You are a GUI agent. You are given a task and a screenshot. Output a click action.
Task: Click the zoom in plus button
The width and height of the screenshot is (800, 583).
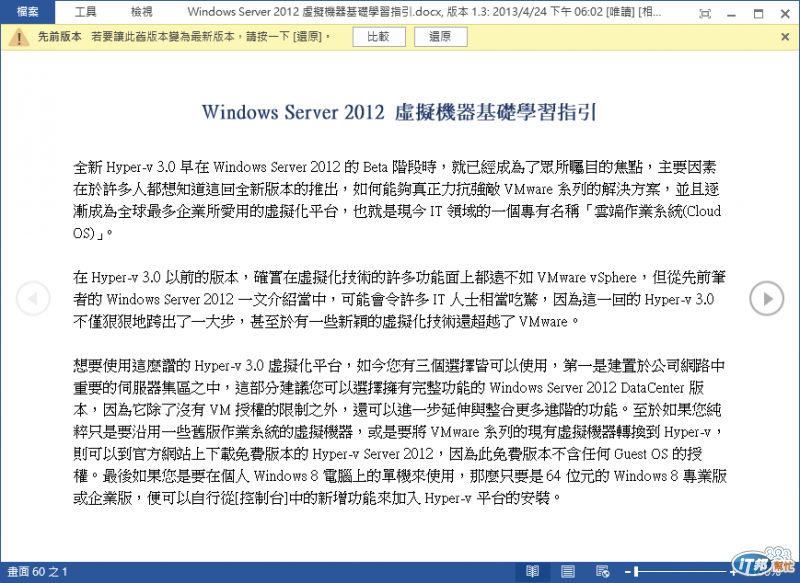pos(733,572)
